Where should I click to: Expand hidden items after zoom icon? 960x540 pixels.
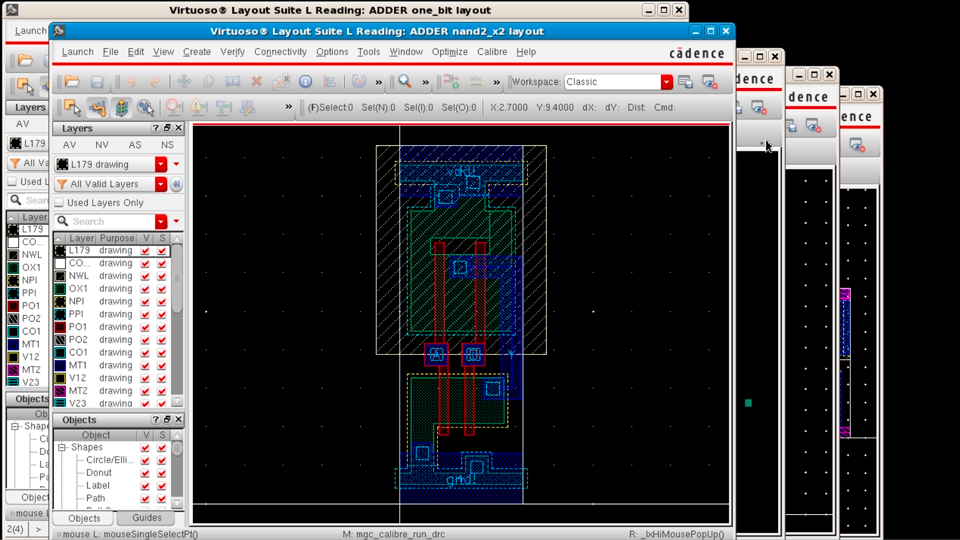426,82
